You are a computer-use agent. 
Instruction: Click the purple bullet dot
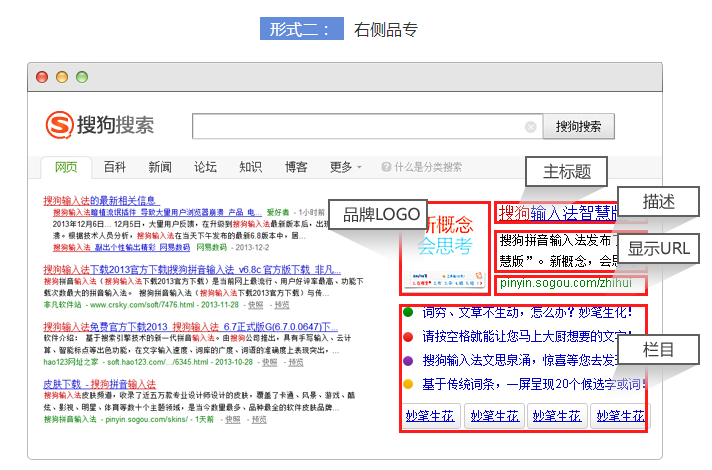coord(408,360)
